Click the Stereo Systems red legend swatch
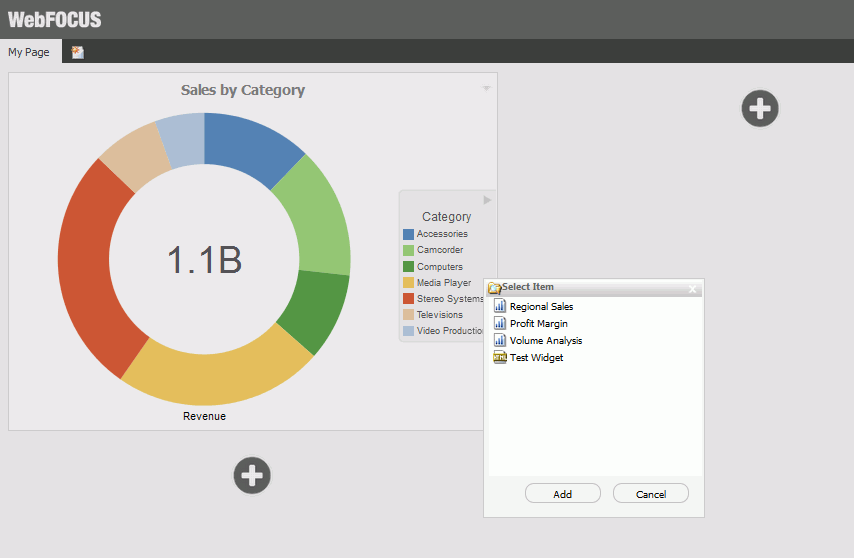Image resolution: width=854 pixels, height=558 pixels. tap(408, 299)
